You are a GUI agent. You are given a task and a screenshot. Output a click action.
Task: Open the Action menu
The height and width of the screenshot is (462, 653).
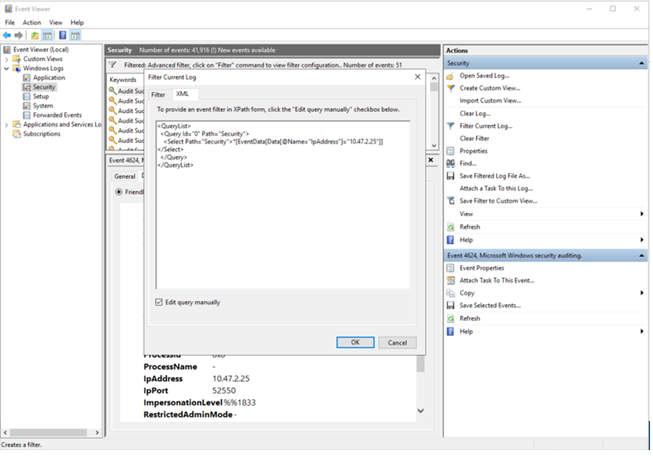point(32,22)
